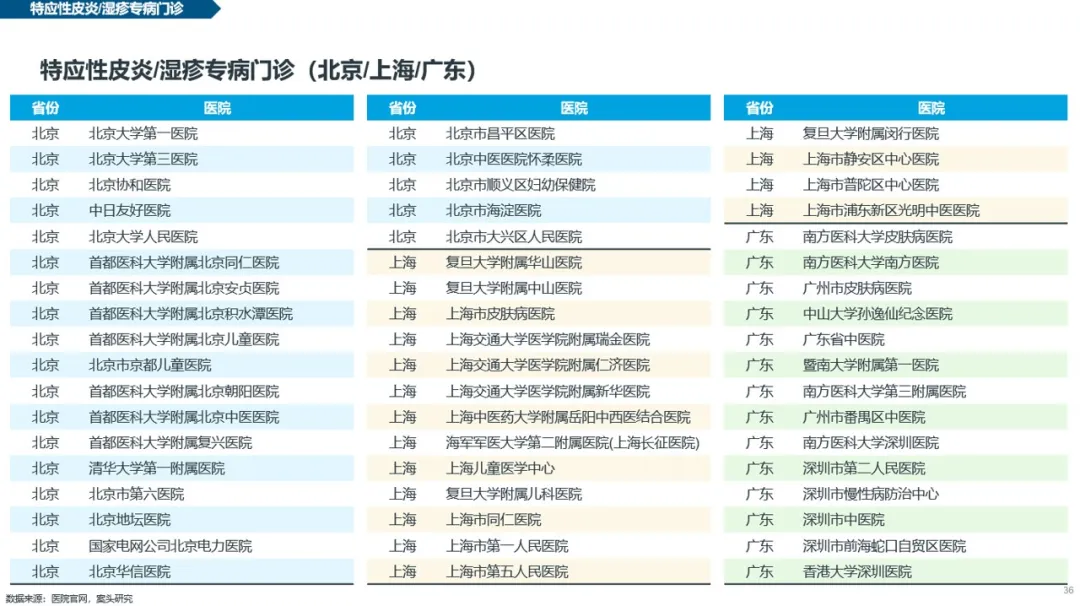
Task: Click 首都医科大学附属复兴医院
Action: coord(170,443)
